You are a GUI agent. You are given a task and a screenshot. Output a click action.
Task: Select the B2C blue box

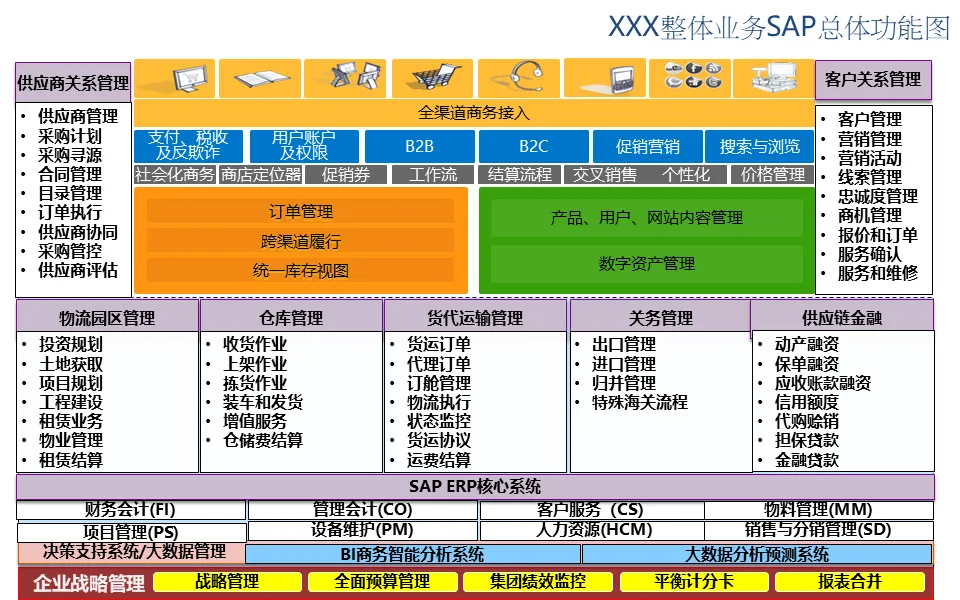point(533,146)
